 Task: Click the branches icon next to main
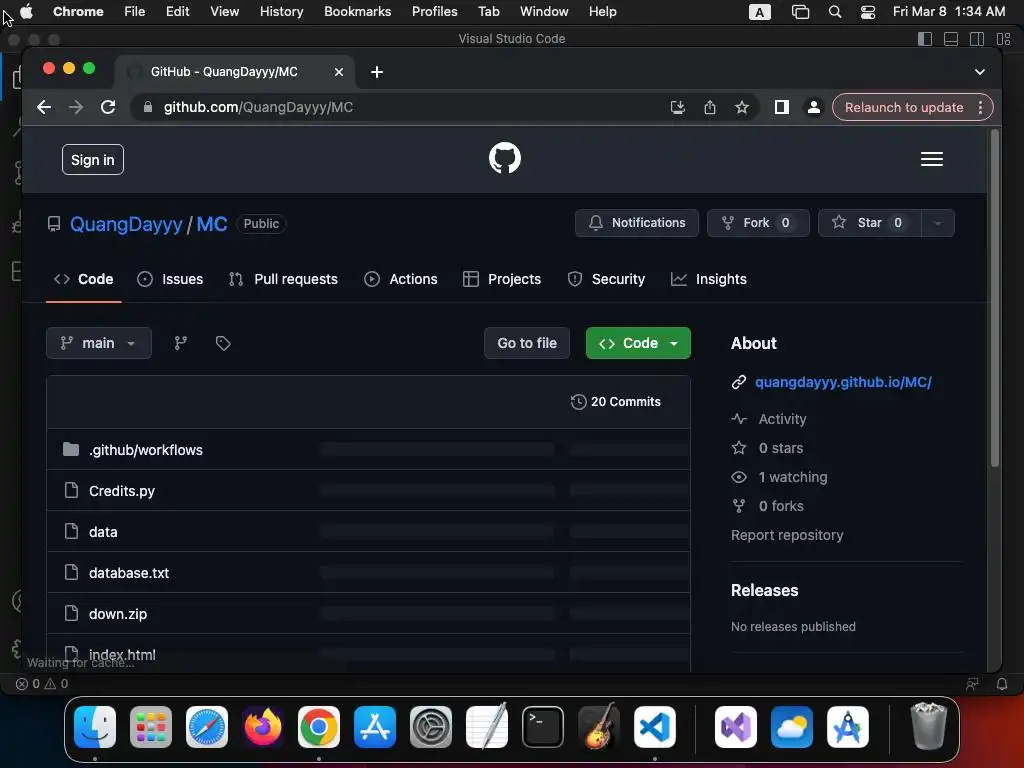click(x=181, y=343)
